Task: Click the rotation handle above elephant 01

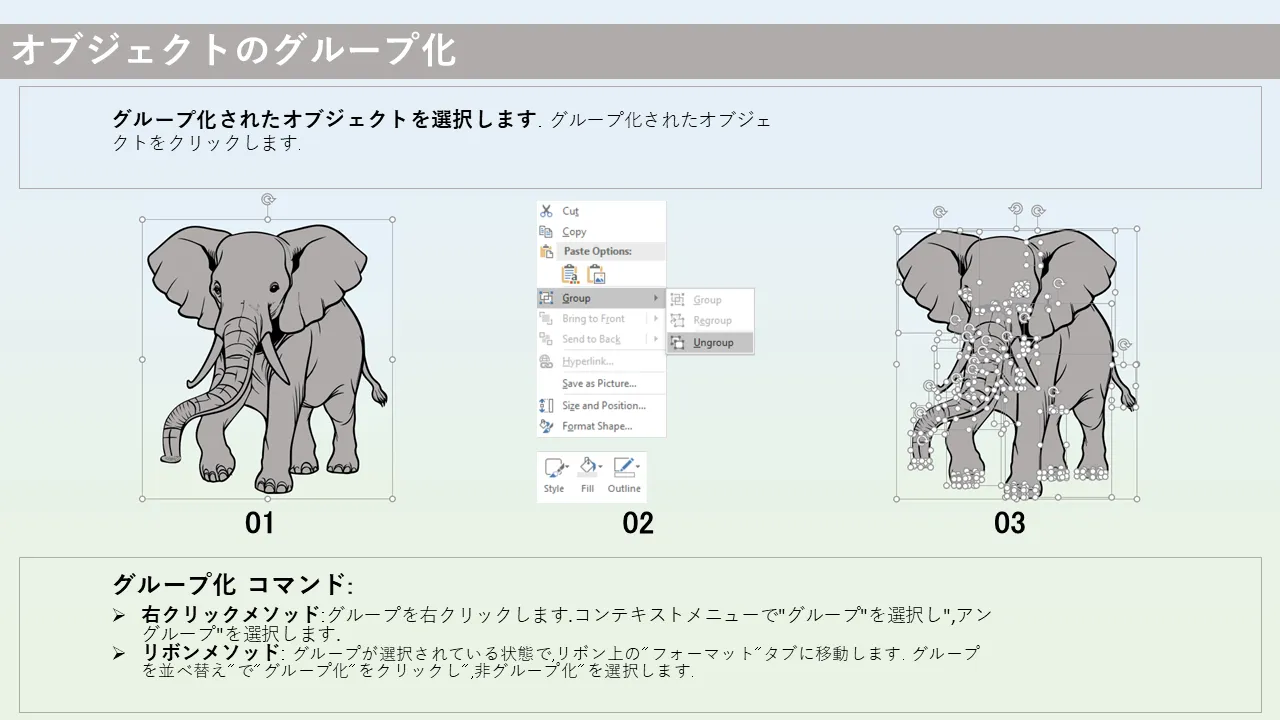Action: [x=267, y=200]
